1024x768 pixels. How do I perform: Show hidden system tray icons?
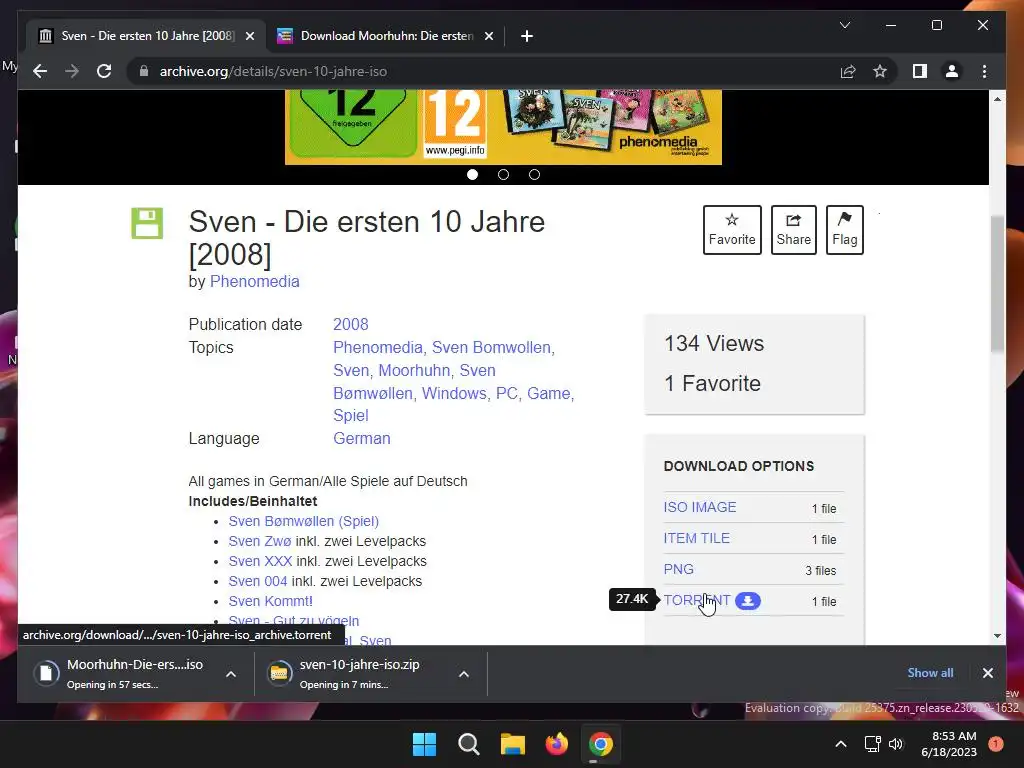point(841,744)
